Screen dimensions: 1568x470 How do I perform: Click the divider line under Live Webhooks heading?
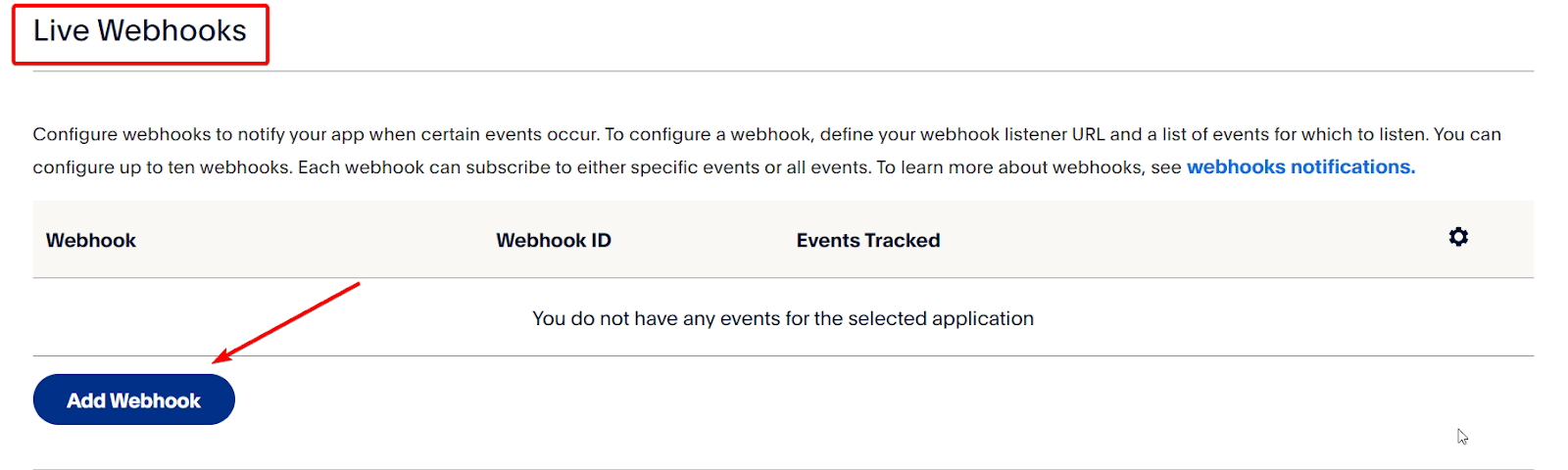click(x=784, y=71)
